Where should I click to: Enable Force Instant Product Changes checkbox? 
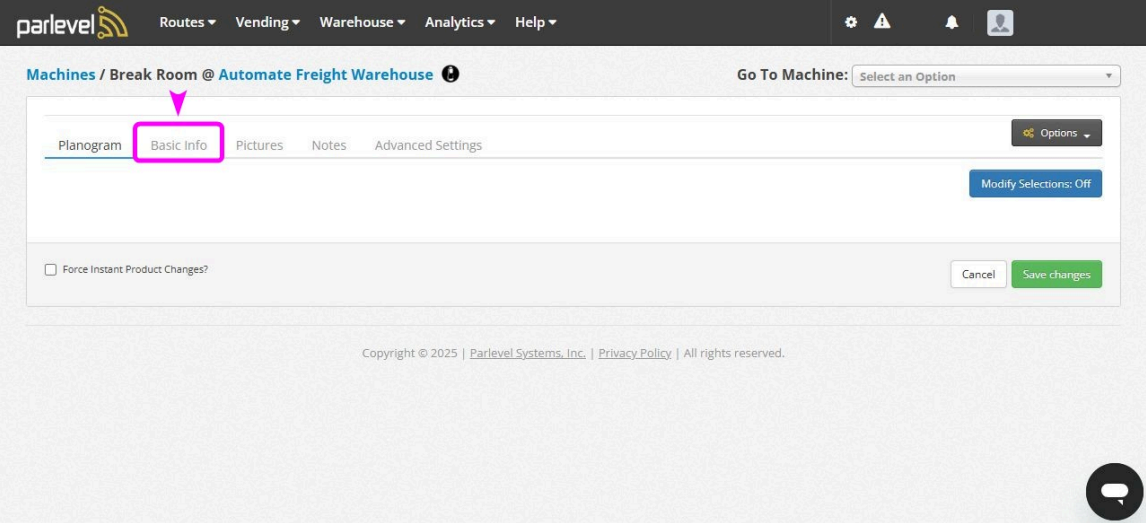[x=51, y=270]
